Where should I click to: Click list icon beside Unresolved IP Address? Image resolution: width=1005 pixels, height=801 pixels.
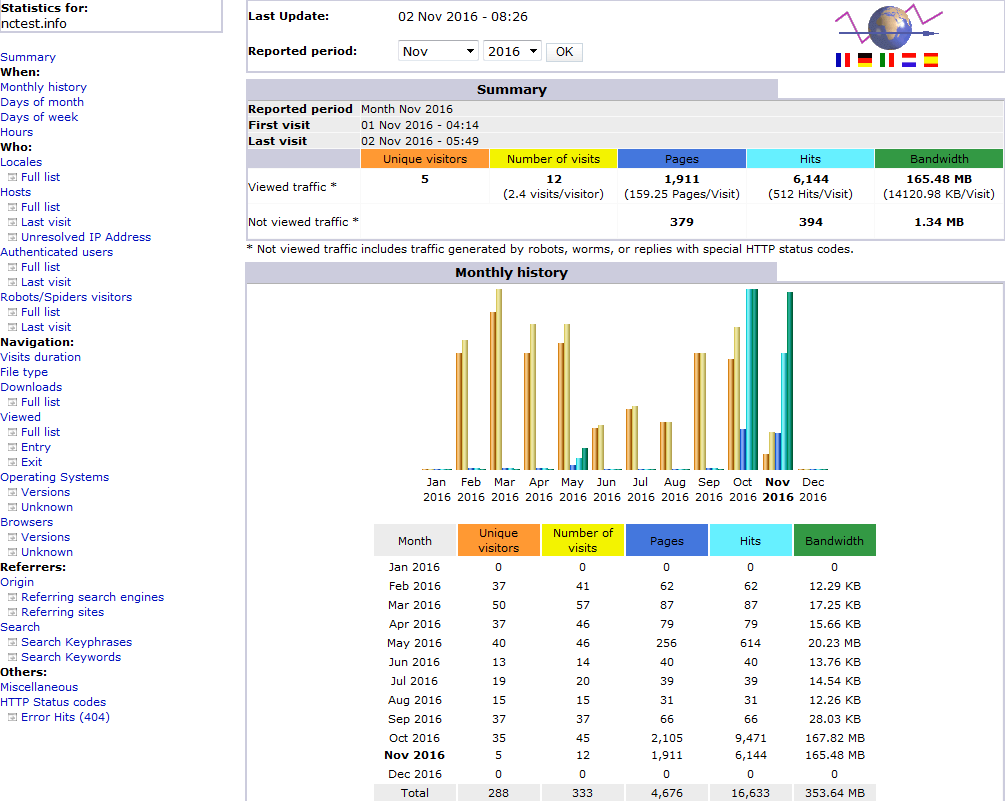point(13,238)
